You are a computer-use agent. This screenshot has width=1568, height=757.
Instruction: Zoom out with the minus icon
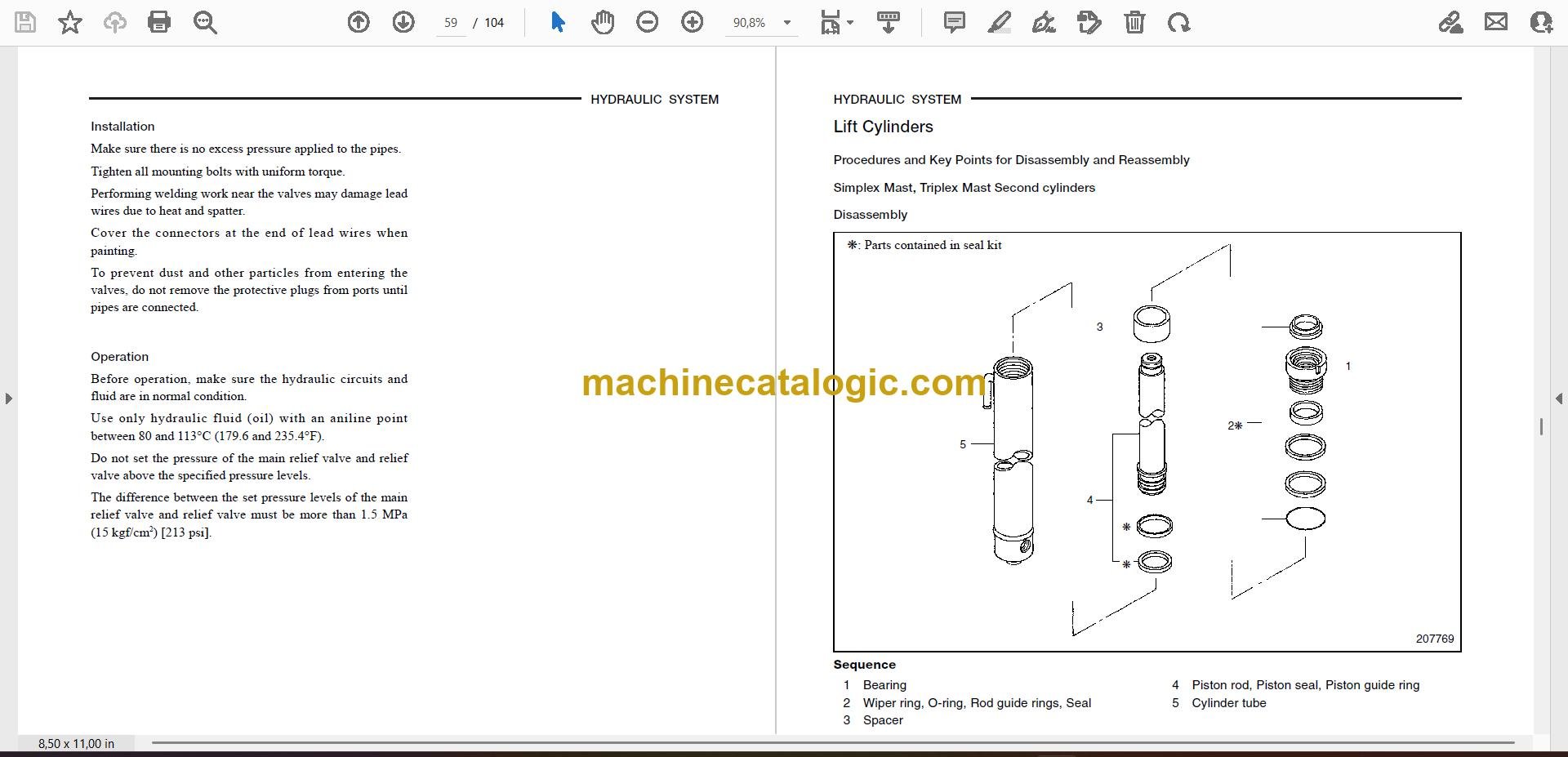648,22
